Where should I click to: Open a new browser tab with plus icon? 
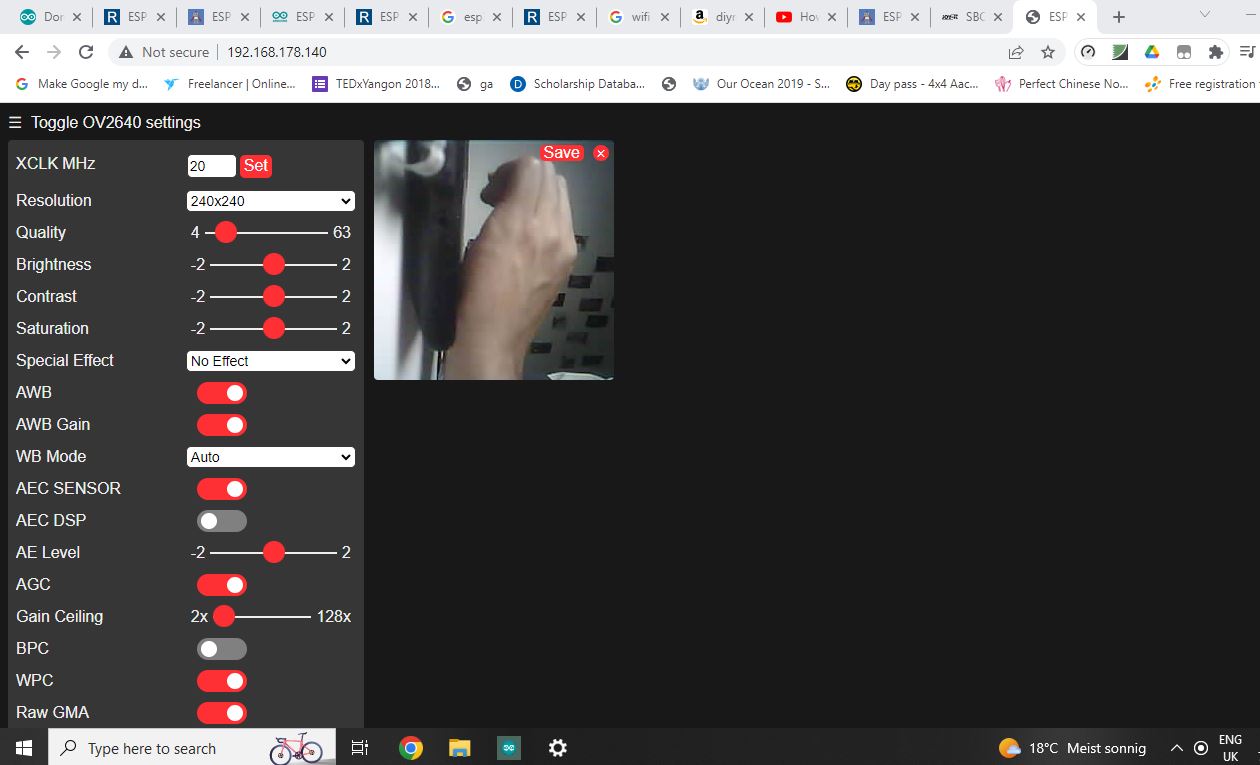coord(1119,17)
